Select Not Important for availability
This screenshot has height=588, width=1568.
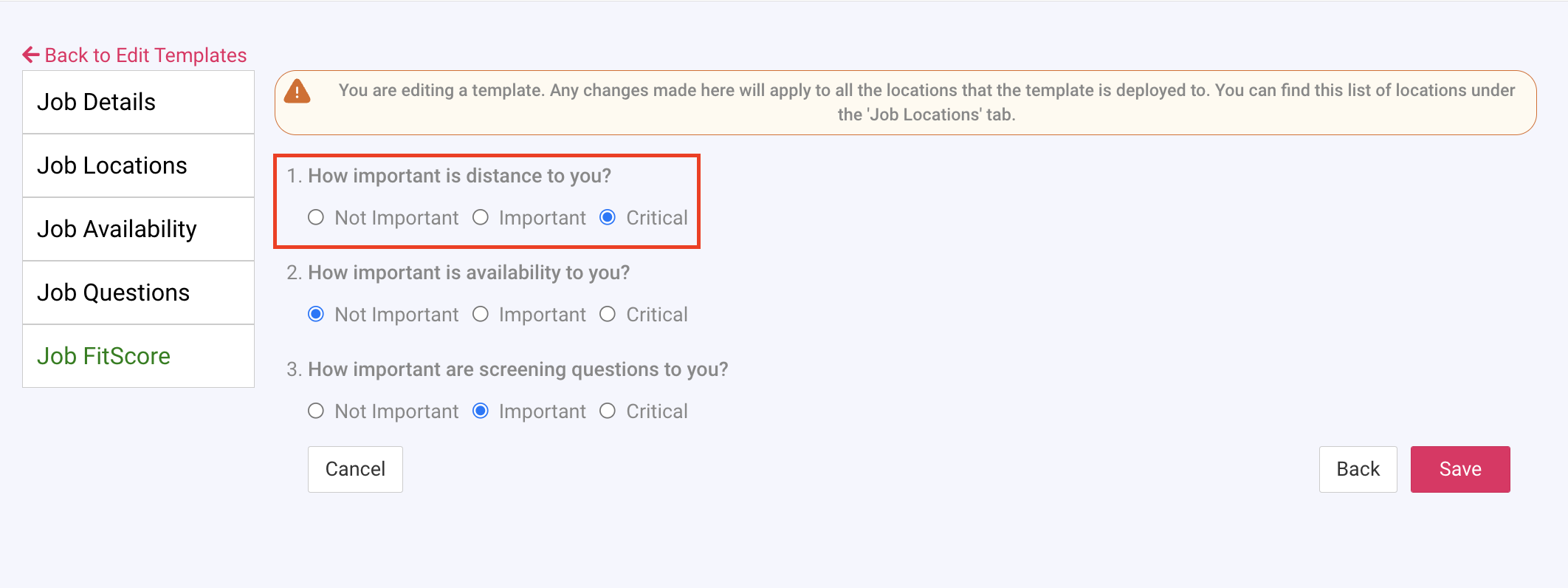(316, 314)
